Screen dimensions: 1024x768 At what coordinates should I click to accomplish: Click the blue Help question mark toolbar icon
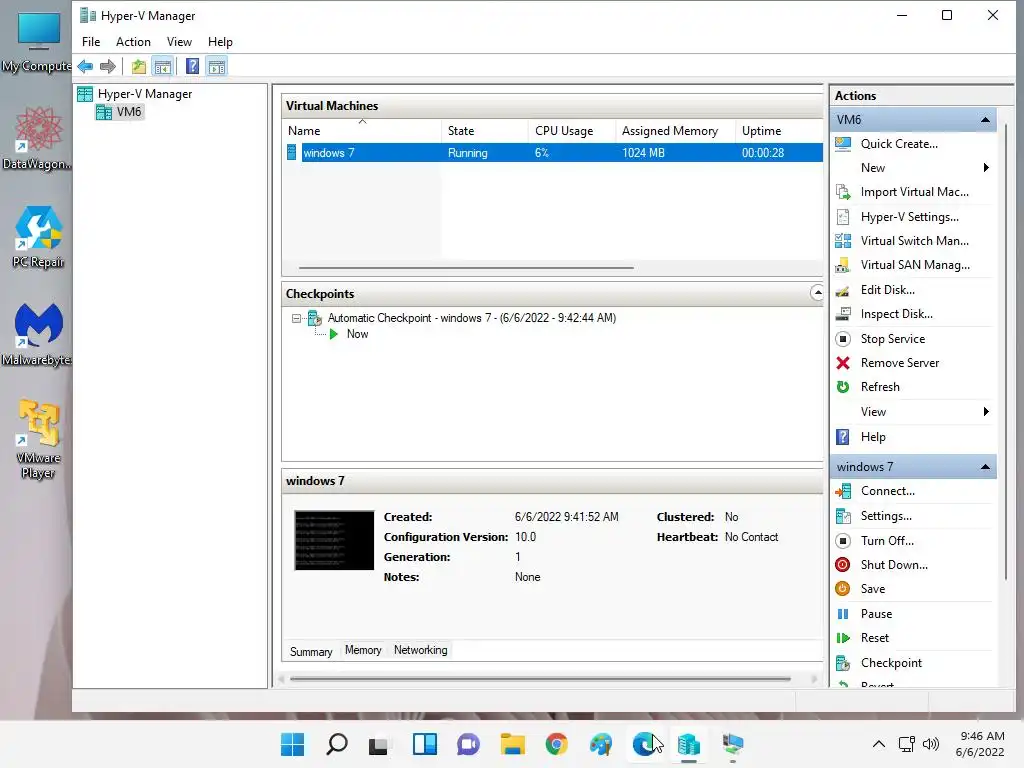click(192, 66)
